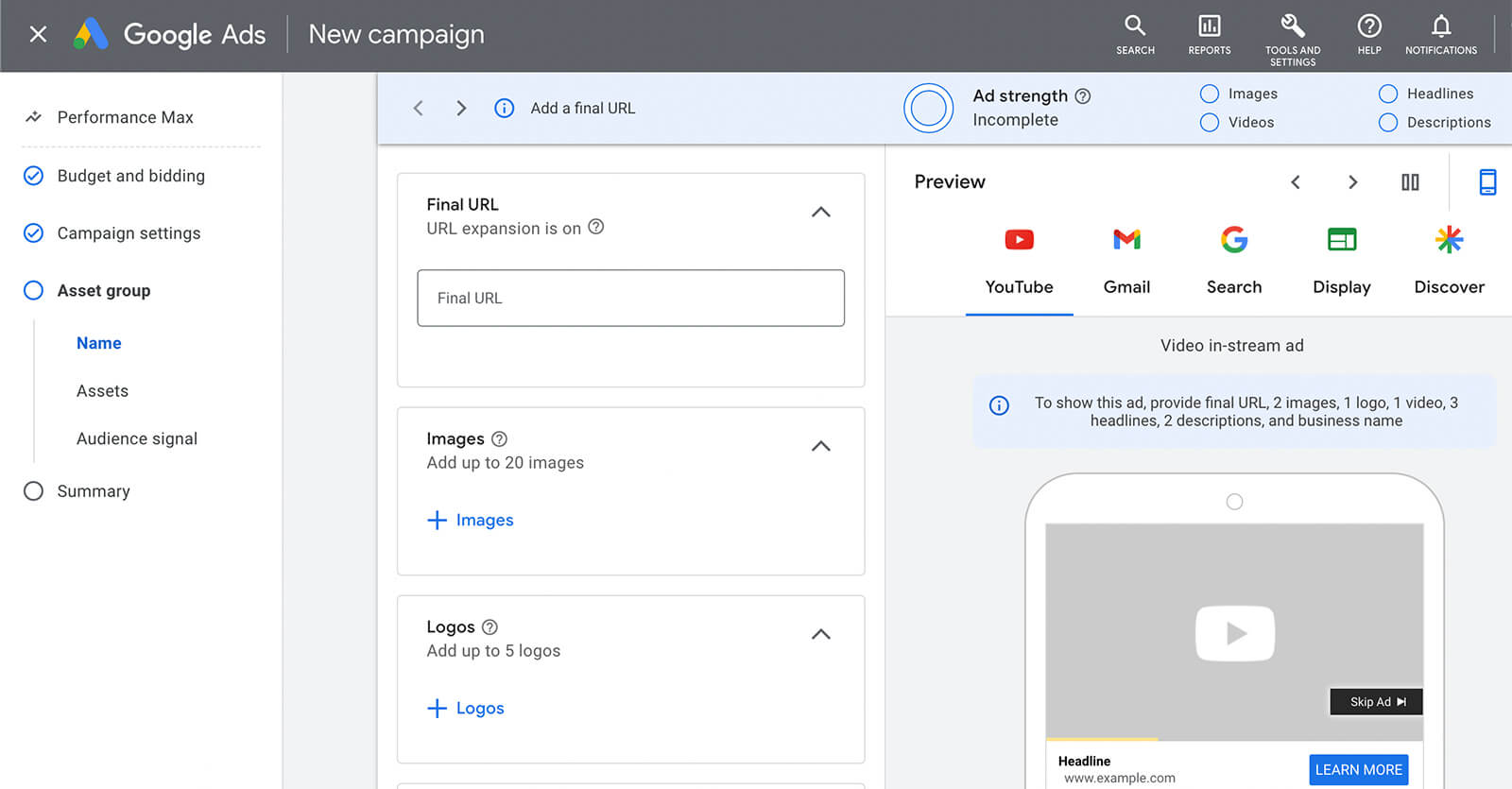Switch to the Gmail preview tab
The image size is (1512, 789).
point(1126,262)
